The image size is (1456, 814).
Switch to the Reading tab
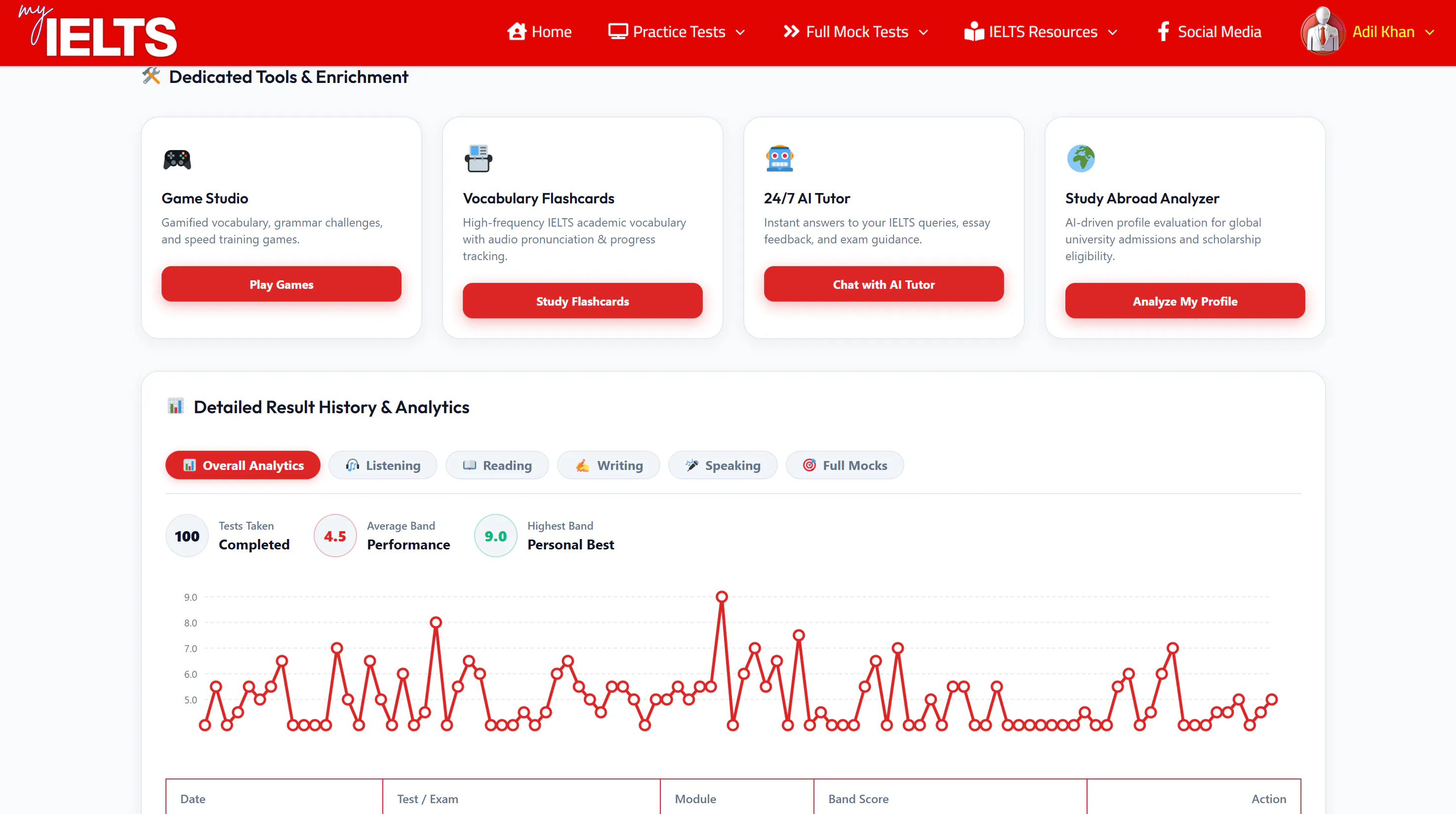(497, 465)
